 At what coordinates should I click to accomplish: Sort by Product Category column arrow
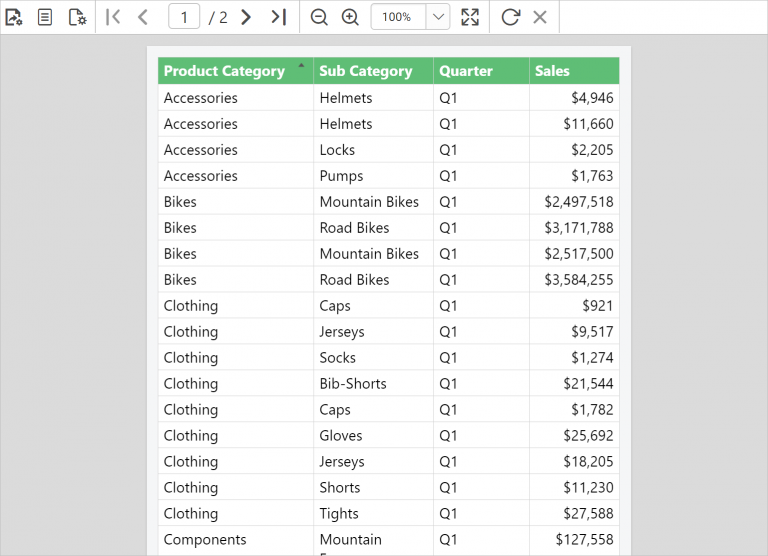pyautogui.click(x=301, y=66)
